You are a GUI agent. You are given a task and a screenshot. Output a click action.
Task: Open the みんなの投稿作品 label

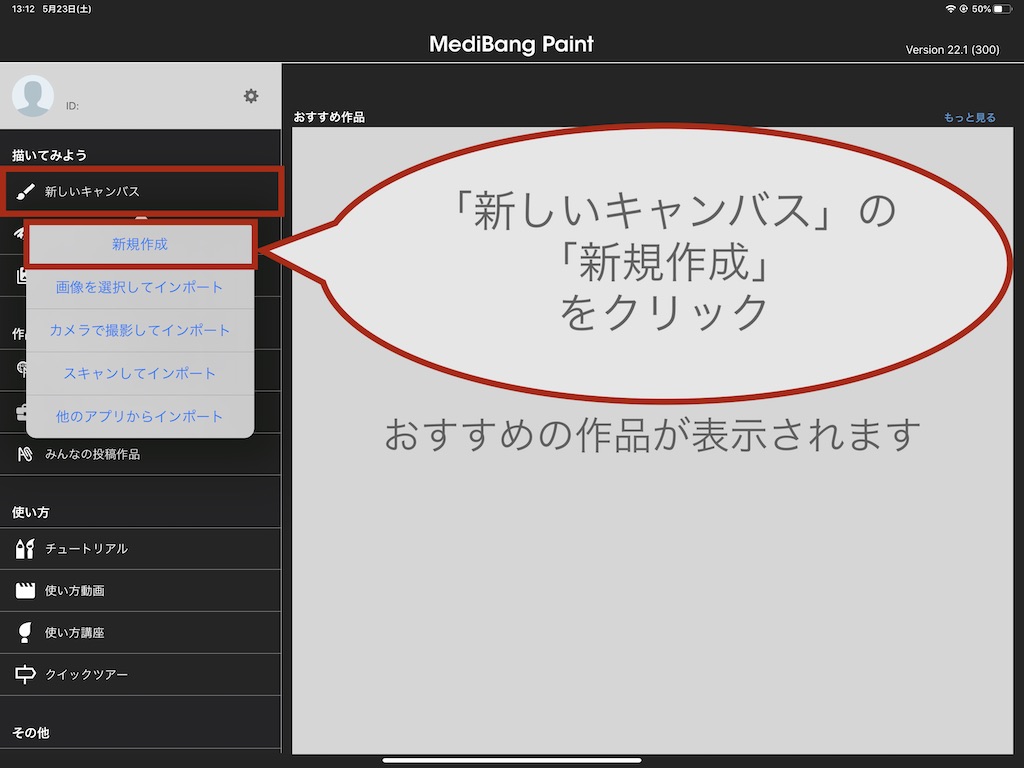[92, 454]
